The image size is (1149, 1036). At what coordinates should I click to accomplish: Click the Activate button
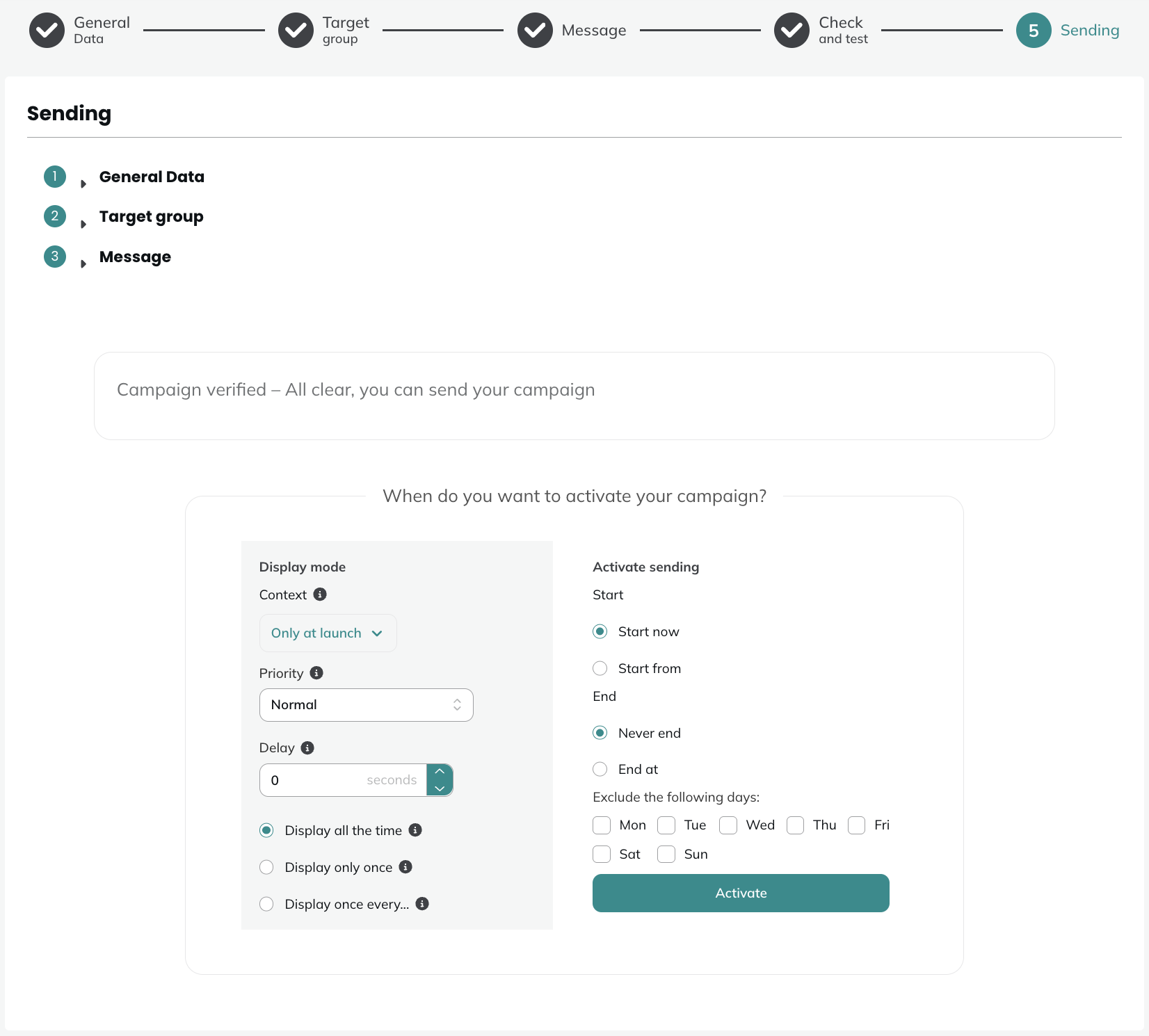(x=741, y=893)
